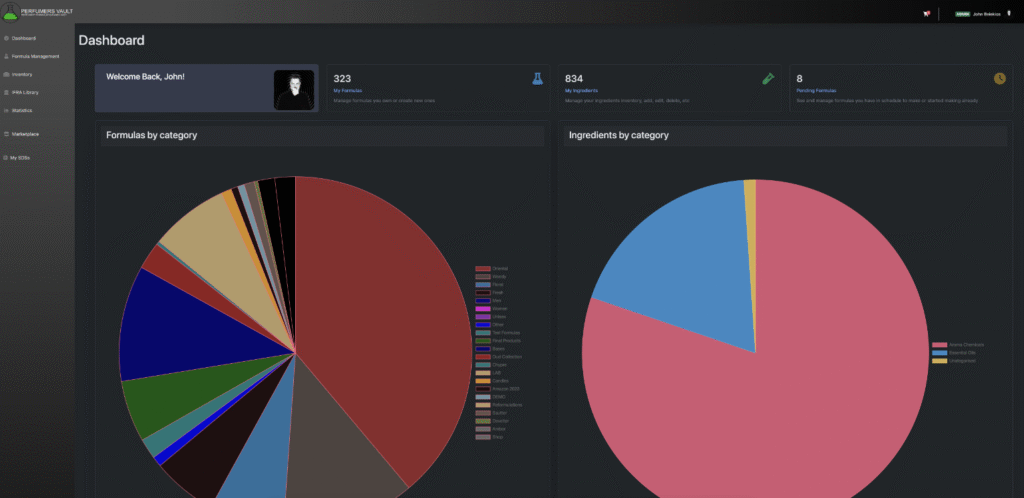The width and height of the screenshot is (1024, 498).
Task: Click the Ingredients by category heading
Action: click(618, 135)
